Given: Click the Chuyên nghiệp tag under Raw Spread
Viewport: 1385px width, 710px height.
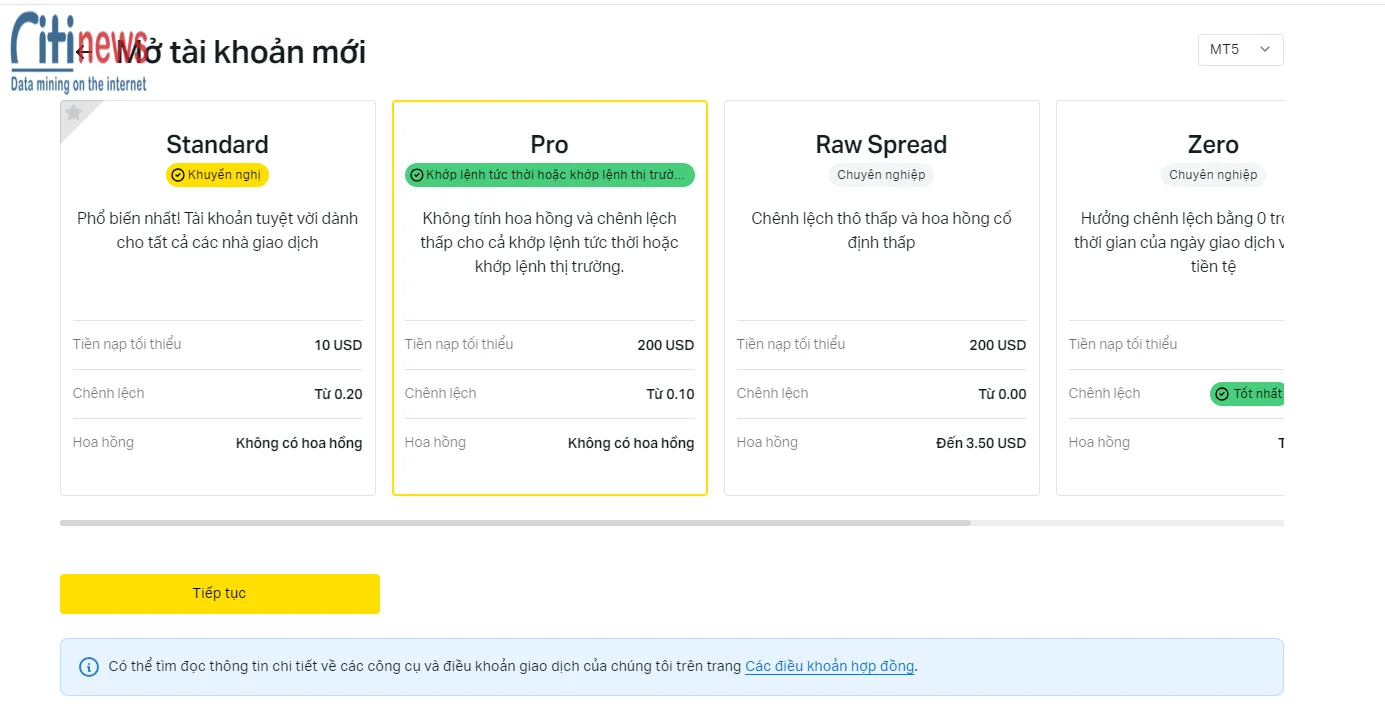Looking at the screenshot, I should (x=881, y=175).
